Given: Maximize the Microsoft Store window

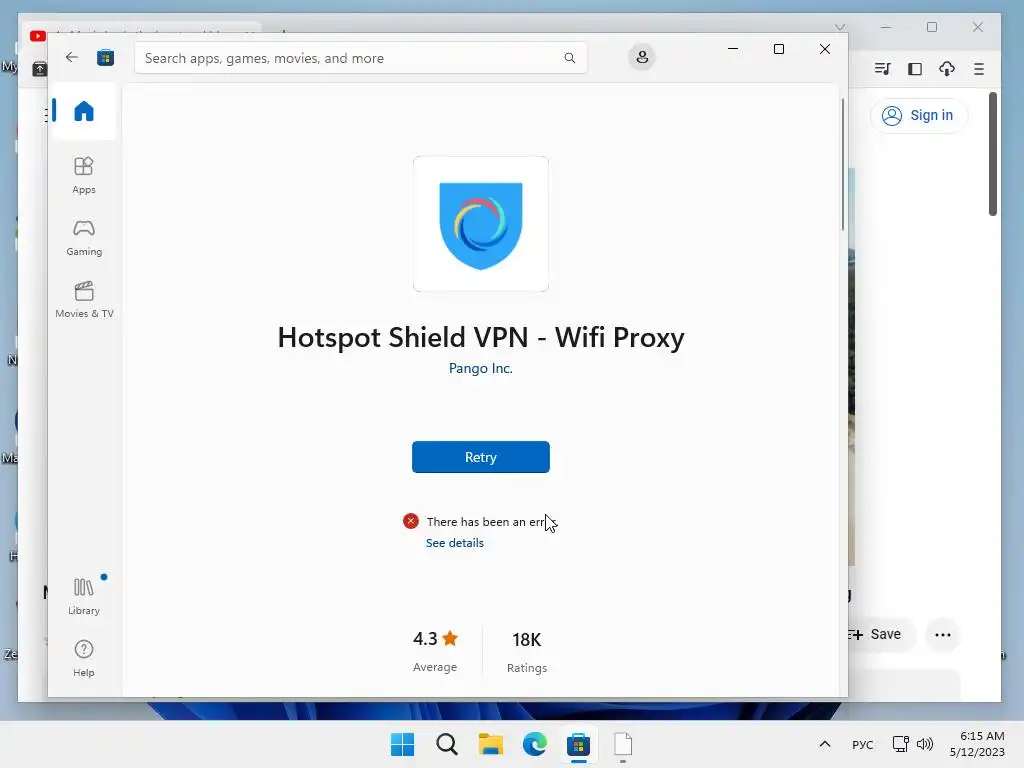Looking at the screenshot, I should pos(778,49).
